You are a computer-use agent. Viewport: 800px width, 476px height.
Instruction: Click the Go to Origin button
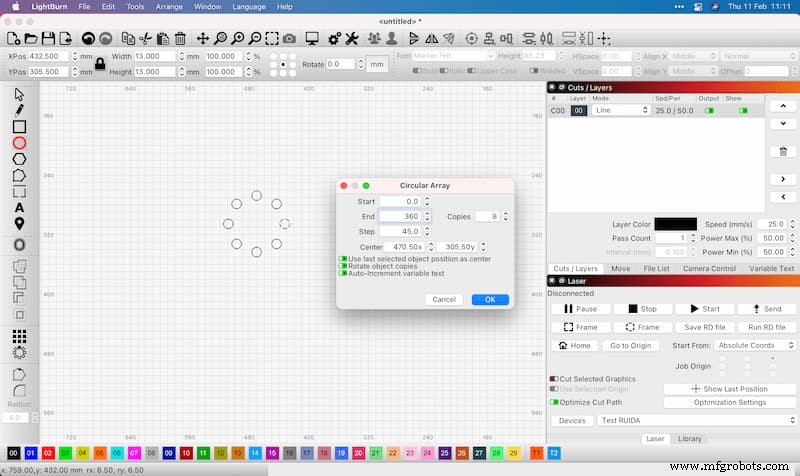coord(631,345)
